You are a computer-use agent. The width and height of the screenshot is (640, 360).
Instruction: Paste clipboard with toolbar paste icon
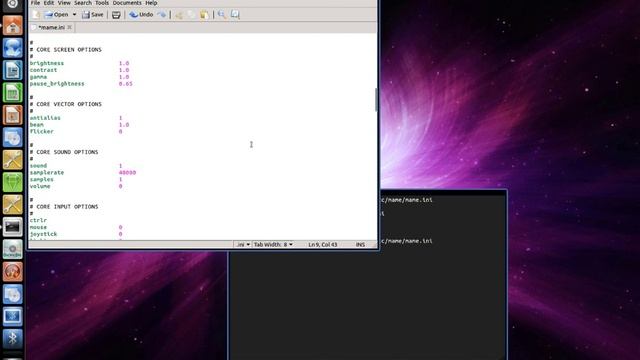point(204,15)
